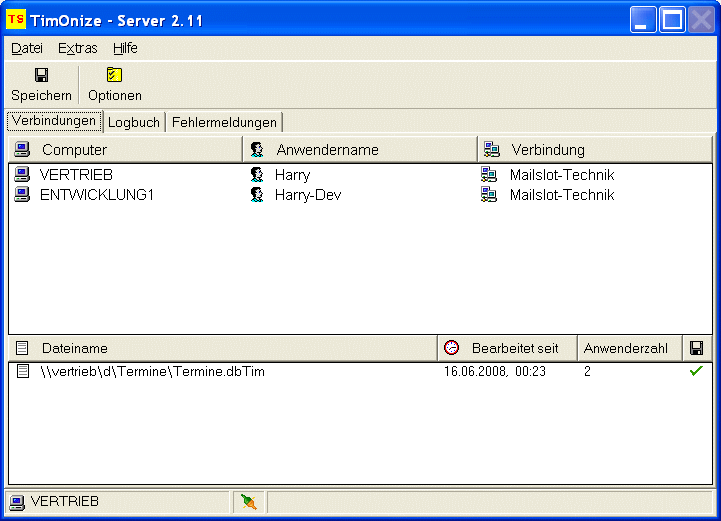Click the connection plug icon in status bar
721x521 pixels.
[248, 502]
